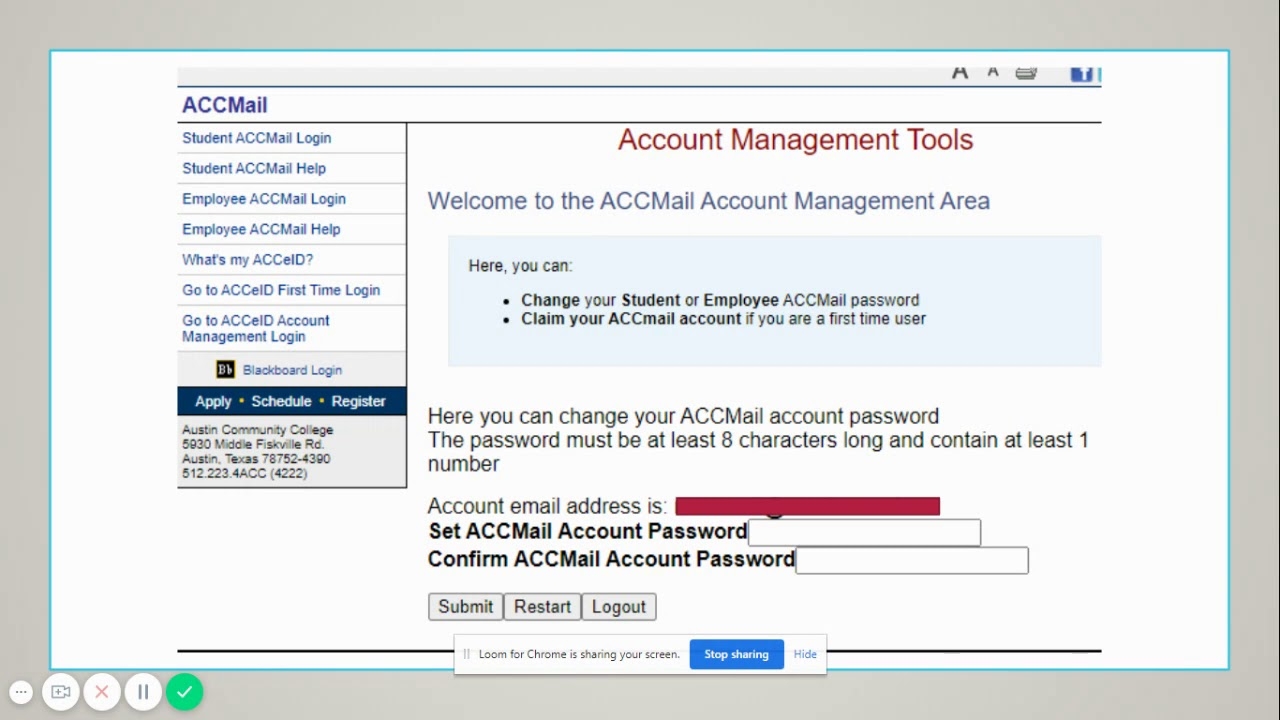Open the Facebook icon link
The height and width of the screenshot is (720, 1280).
(x=1082, y=74)
